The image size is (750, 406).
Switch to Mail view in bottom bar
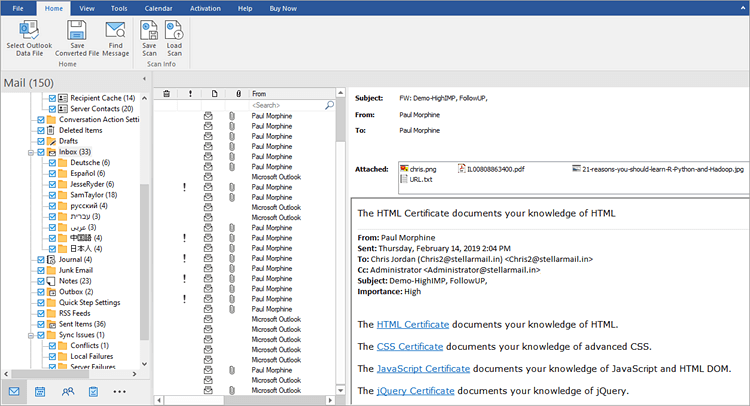14,391
